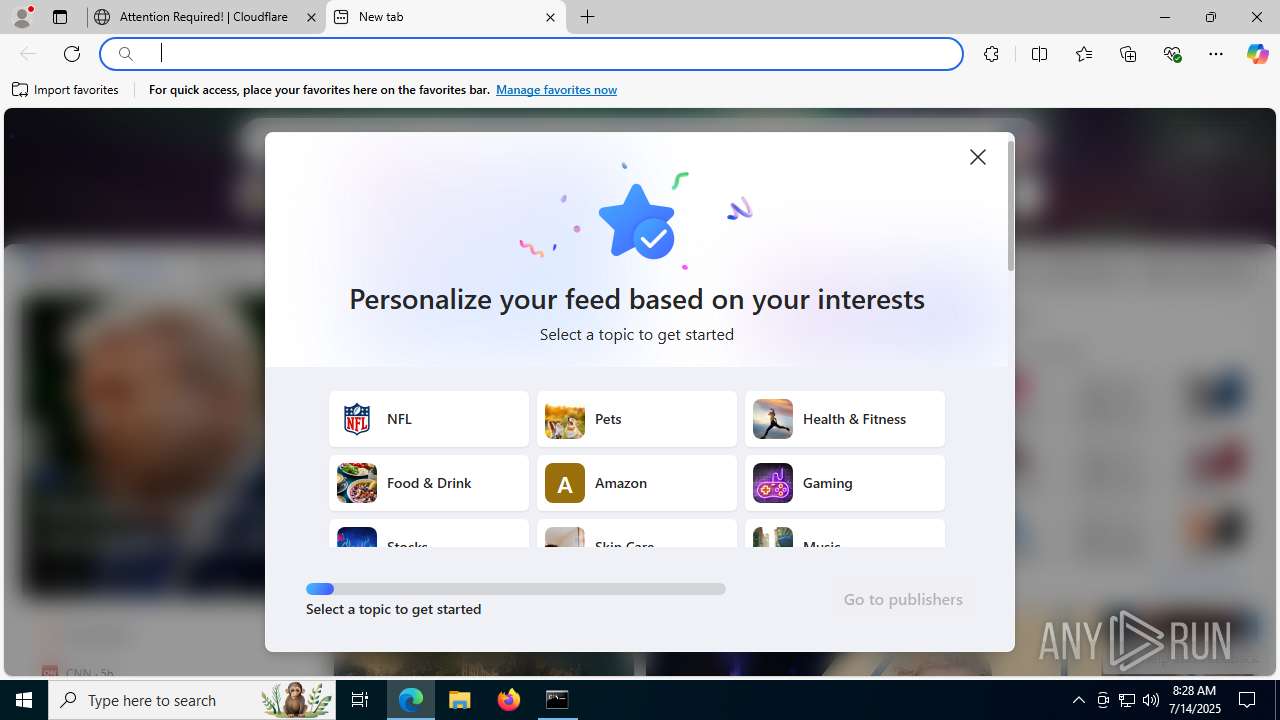Click the taskbar search box
1280x720 pixels.
pyautogui.click(x=192, y=700)
